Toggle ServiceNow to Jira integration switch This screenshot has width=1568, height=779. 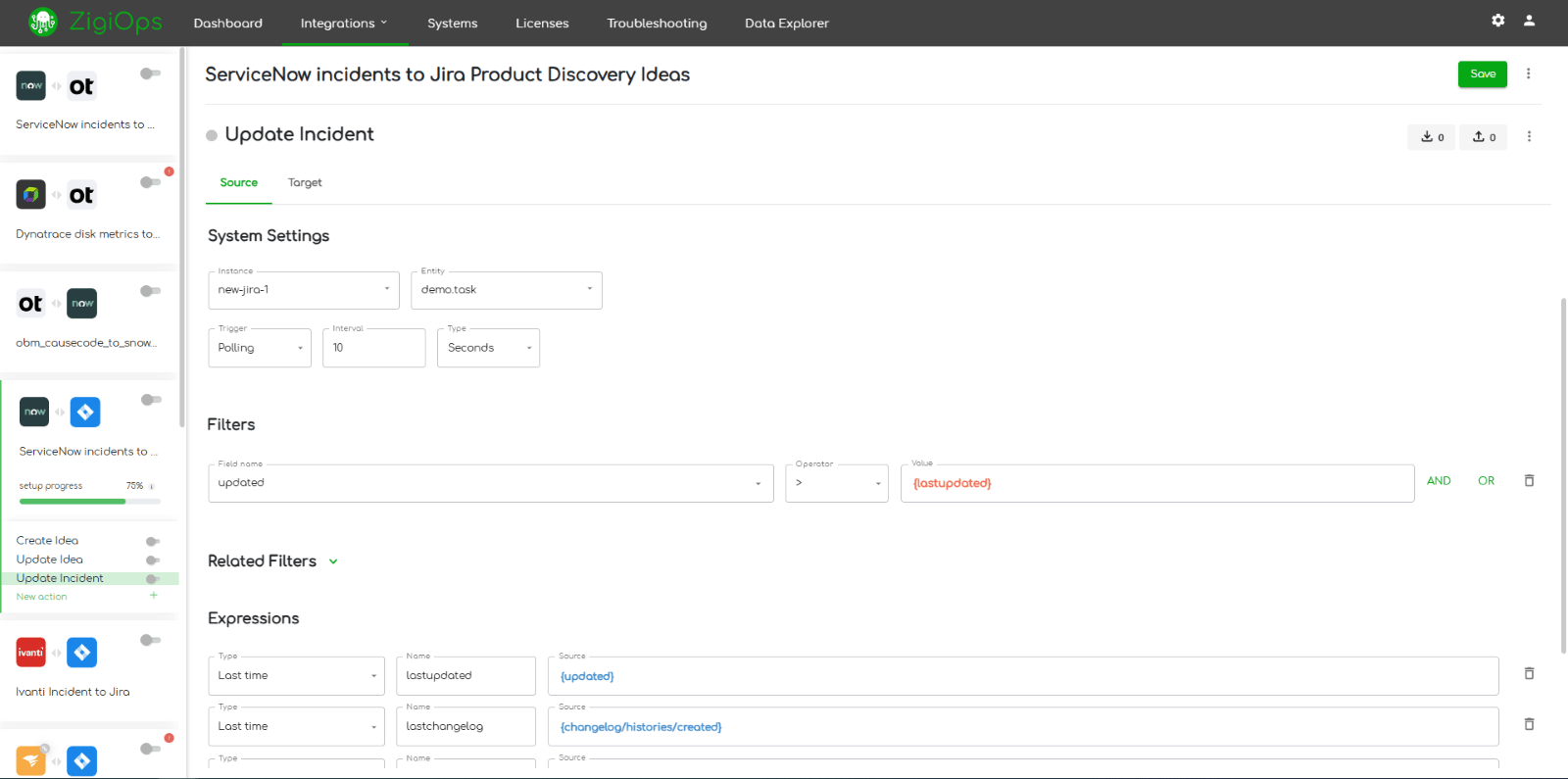(x=150, y=400)
